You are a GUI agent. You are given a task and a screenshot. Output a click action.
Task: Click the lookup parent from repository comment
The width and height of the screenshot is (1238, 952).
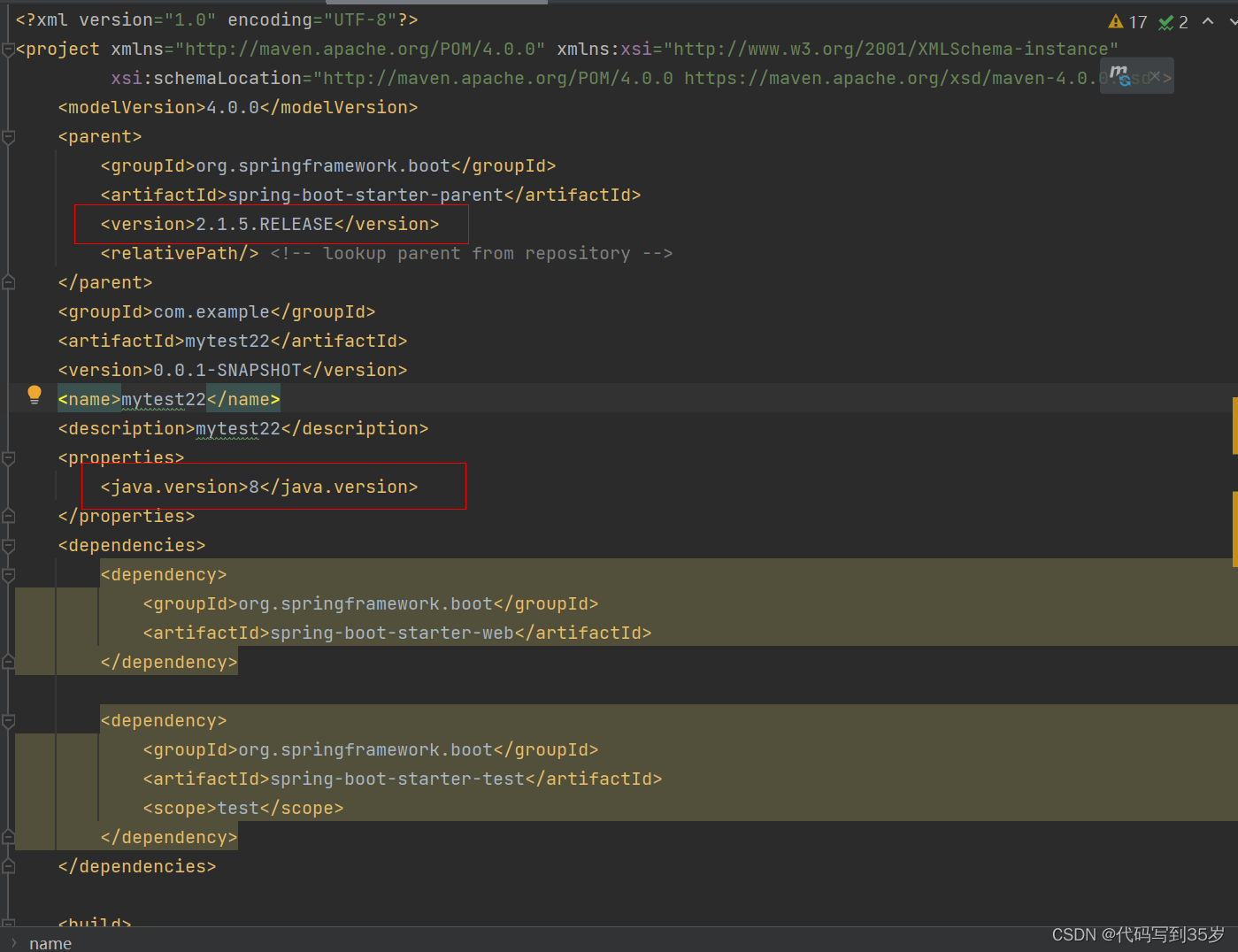[x=472, y=254]
